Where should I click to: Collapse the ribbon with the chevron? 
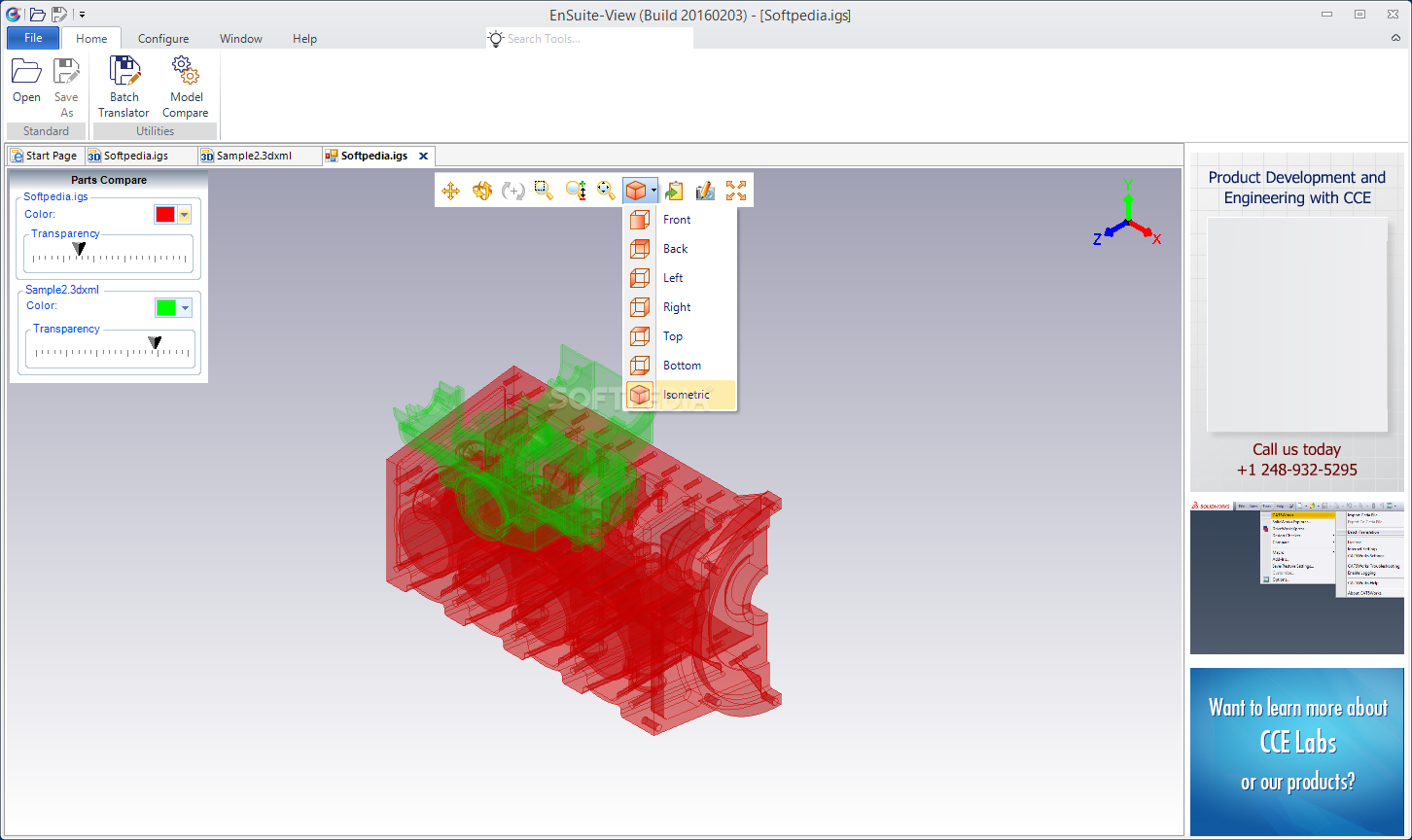1396,38
